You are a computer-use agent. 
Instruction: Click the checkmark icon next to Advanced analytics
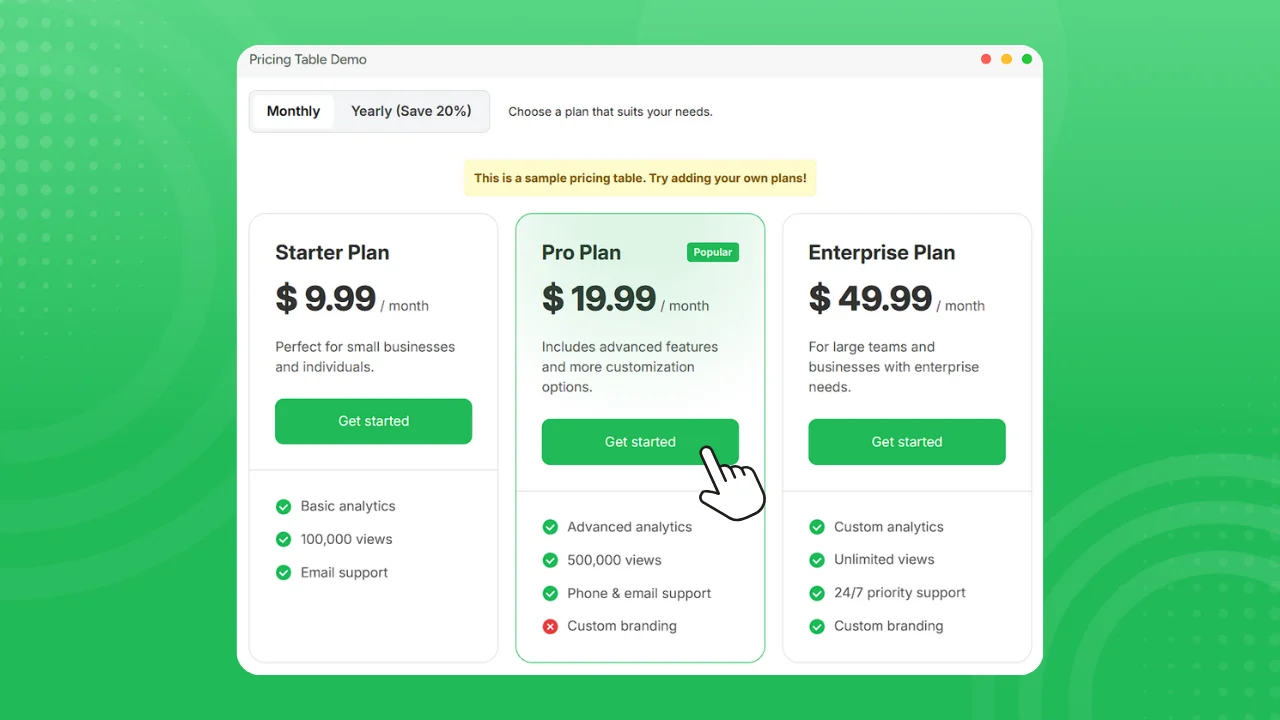pyautogui.click(x=550, y=527)
